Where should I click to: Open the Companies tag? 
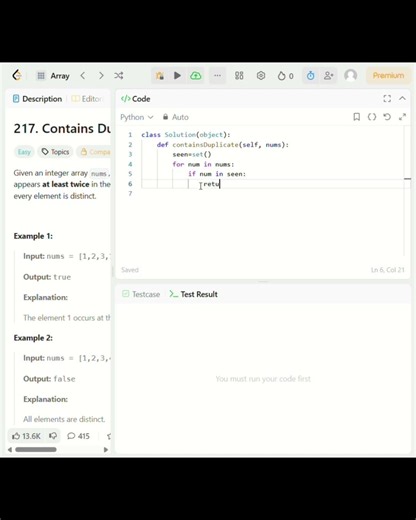pos(94,152)
